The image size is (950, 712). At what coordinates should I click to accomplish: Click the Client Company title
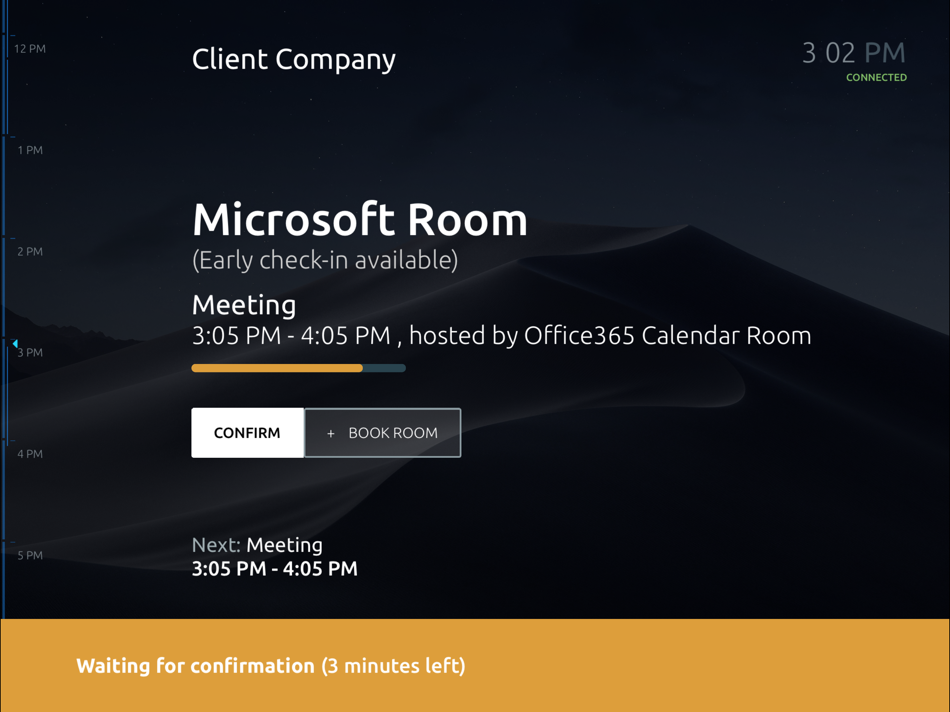coord(294,60)
